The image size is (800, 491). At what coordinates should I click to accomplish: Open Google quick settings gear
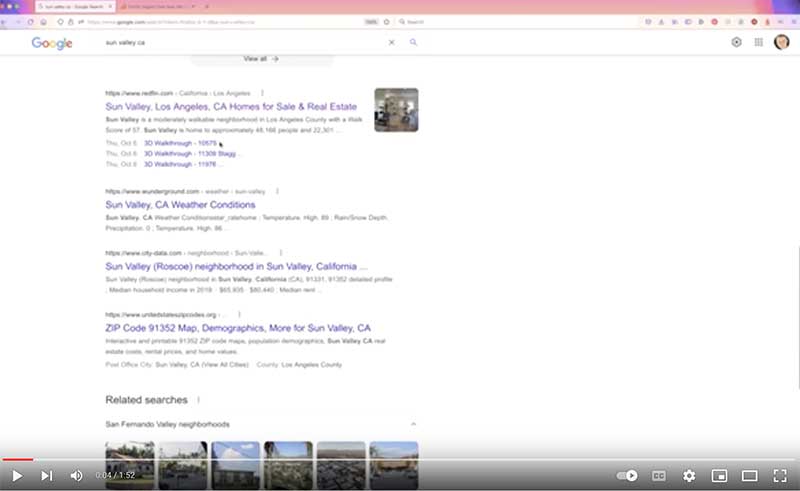(736, 42)
